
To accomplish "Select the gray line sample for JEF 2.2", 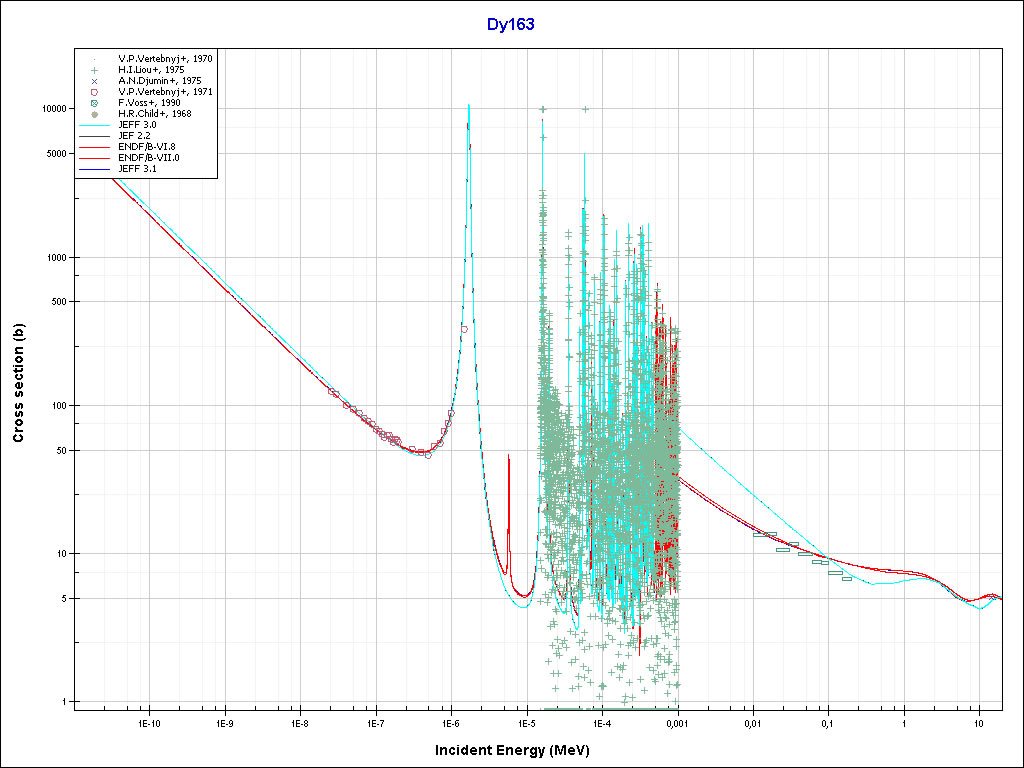I will pos(94,136).
